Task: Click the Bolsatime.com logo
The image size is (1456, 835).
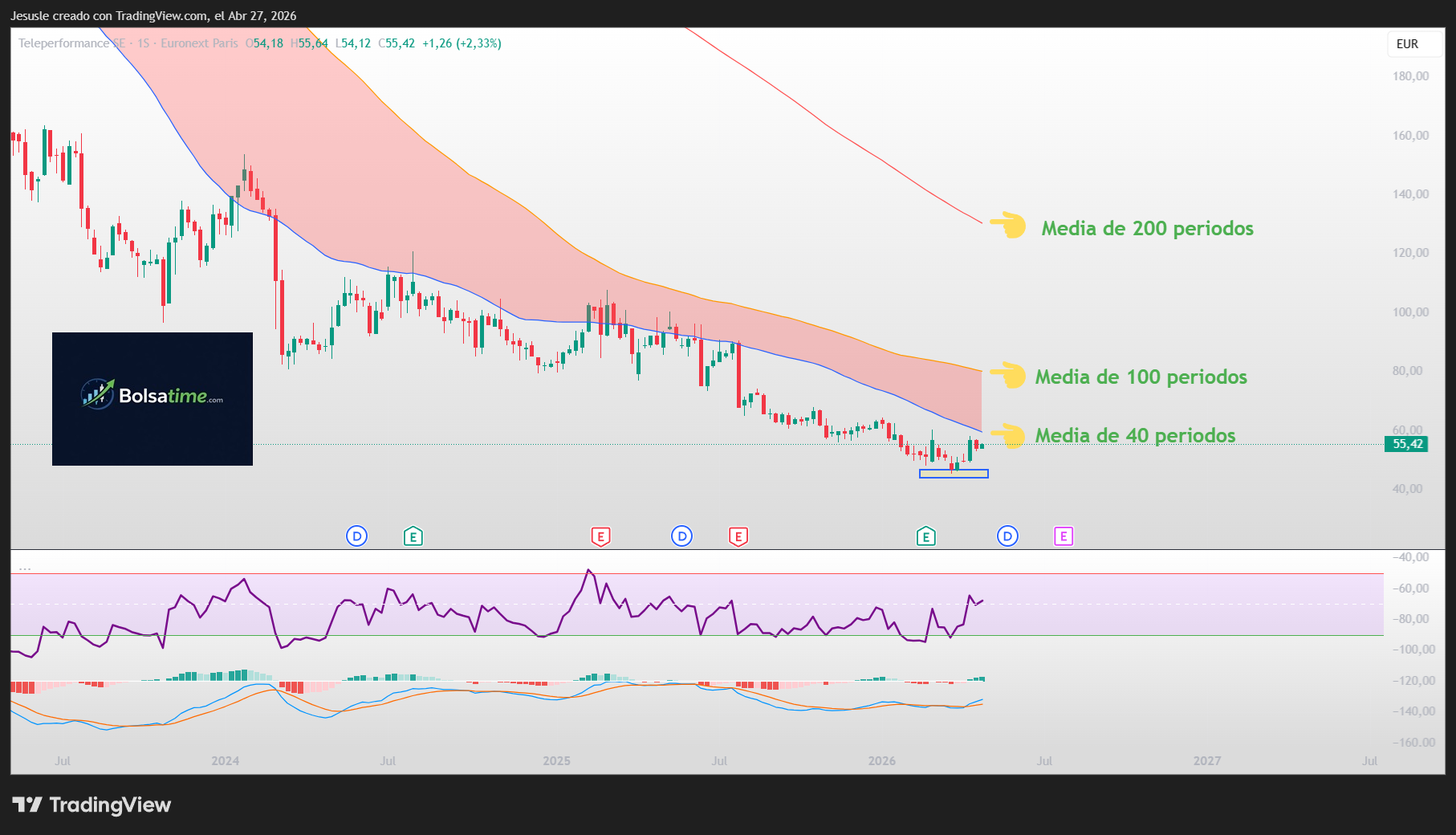Action: pyautogui.click(x=152, y=398)
